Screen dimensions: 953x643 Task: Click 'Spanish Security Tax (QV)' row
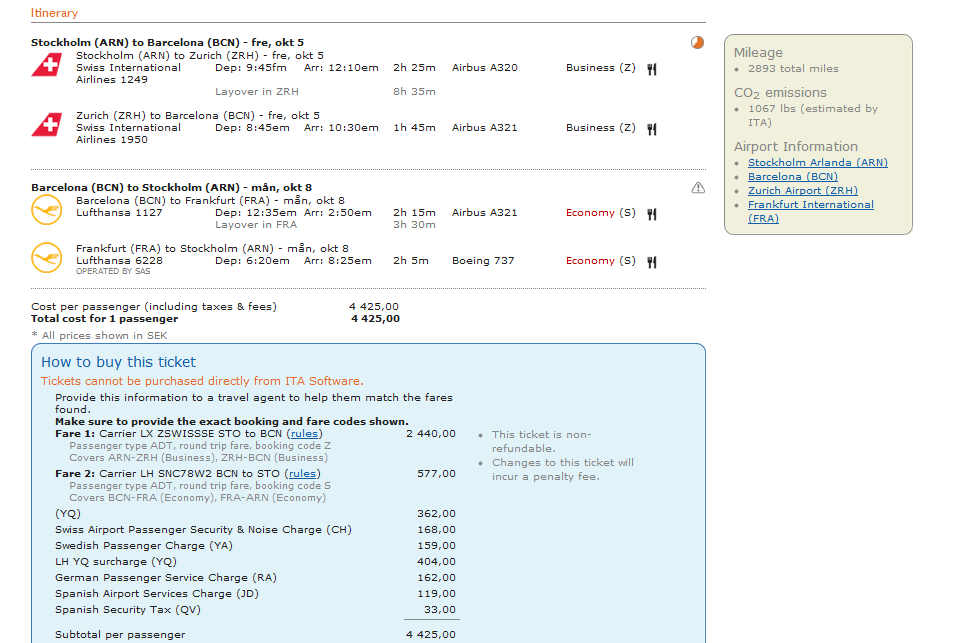tap(255, 610)
